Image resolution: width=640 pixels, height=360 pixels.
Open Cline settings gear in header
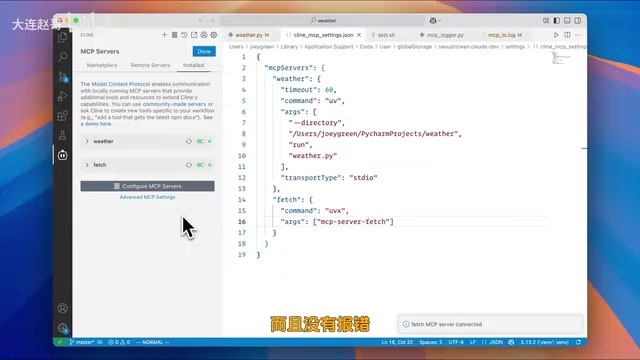click(213, 35)
